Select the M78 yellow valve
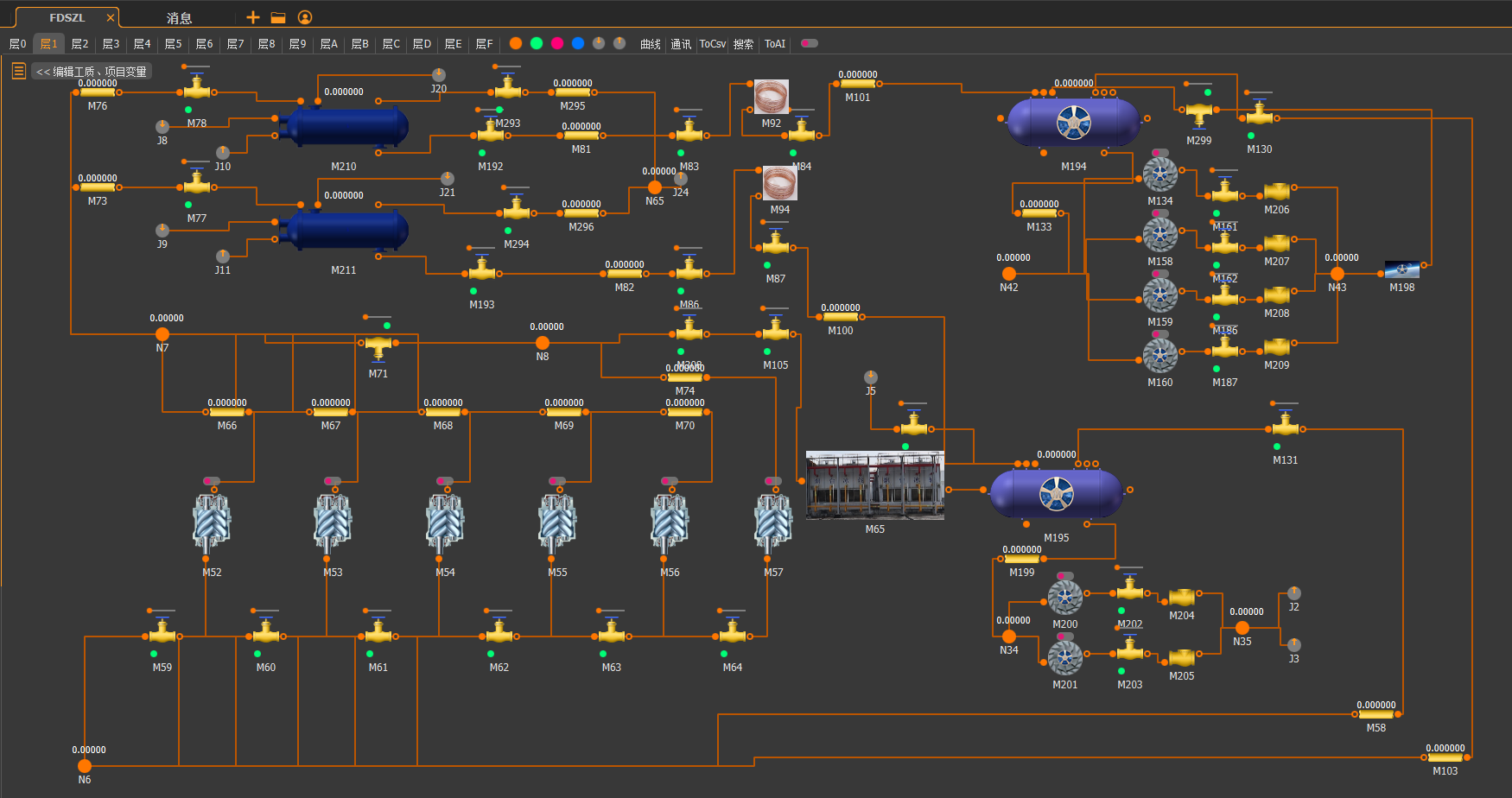The width and height of the screenshot is (1512, 798). [197, 86]
